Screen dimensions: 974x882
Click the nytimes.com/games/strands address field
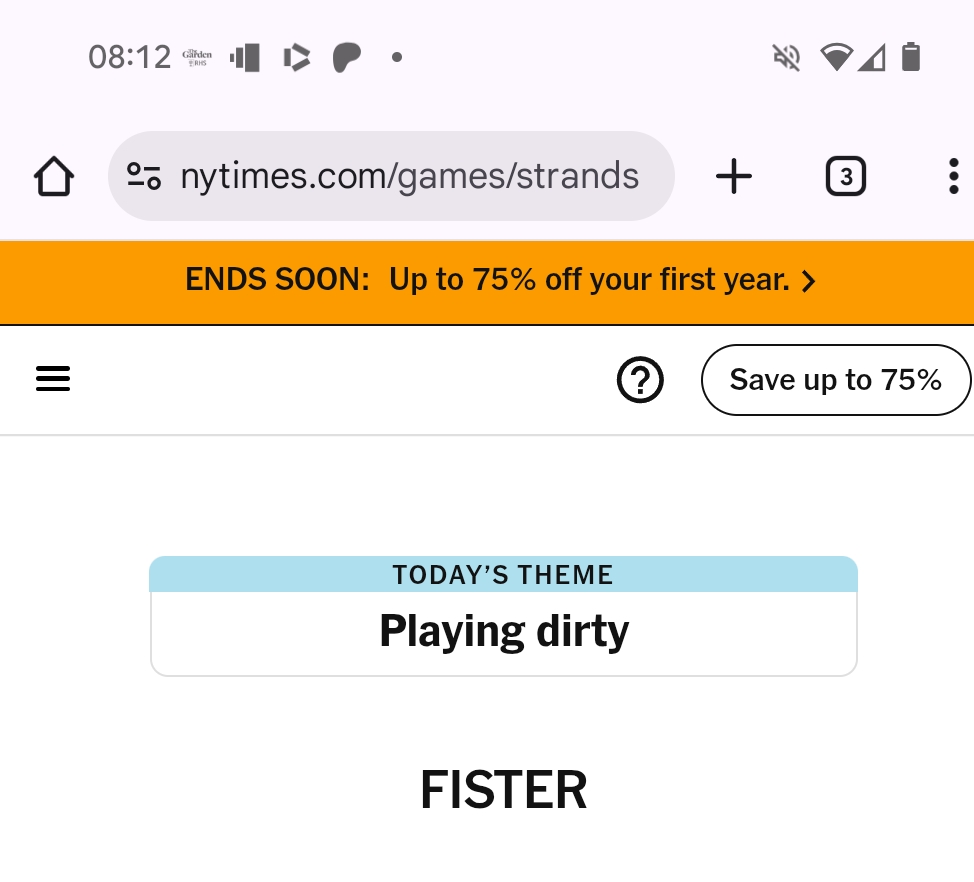click(409, 177)
